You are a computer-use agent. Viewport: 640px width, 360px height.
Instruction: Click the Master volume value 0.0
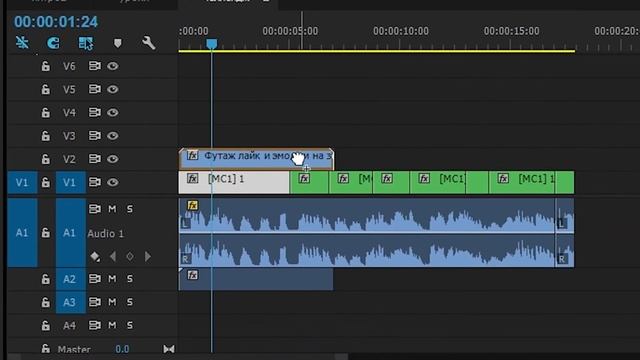pos(122,349)
